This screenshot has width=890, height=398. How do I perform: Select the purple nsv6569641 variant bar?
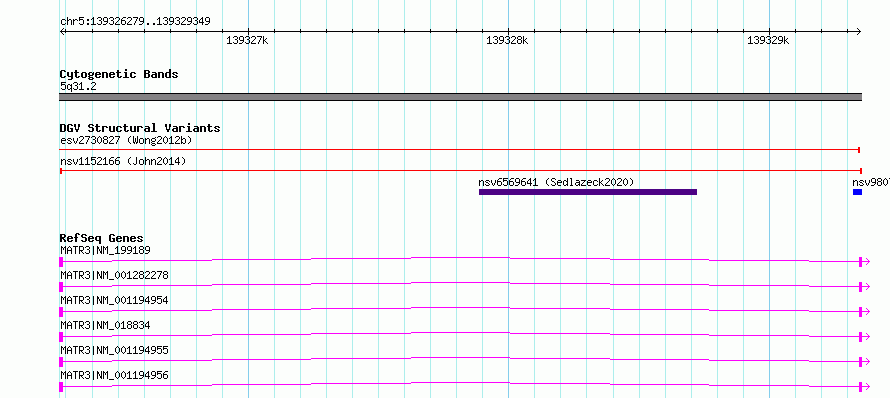[x=587, y=192]
